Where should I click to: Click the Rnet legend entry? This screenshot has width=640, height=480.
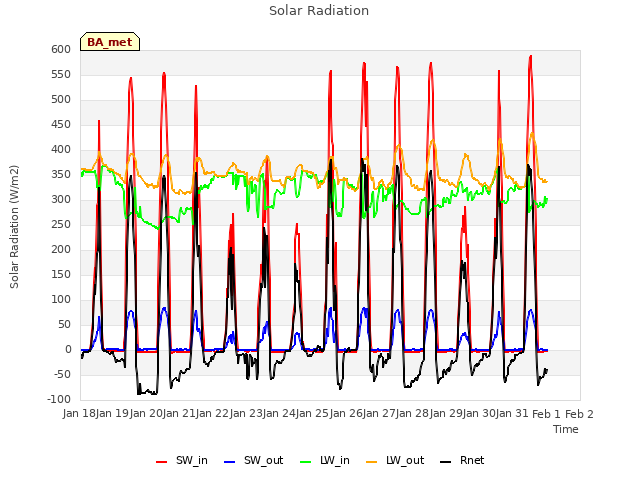(462, 461)
